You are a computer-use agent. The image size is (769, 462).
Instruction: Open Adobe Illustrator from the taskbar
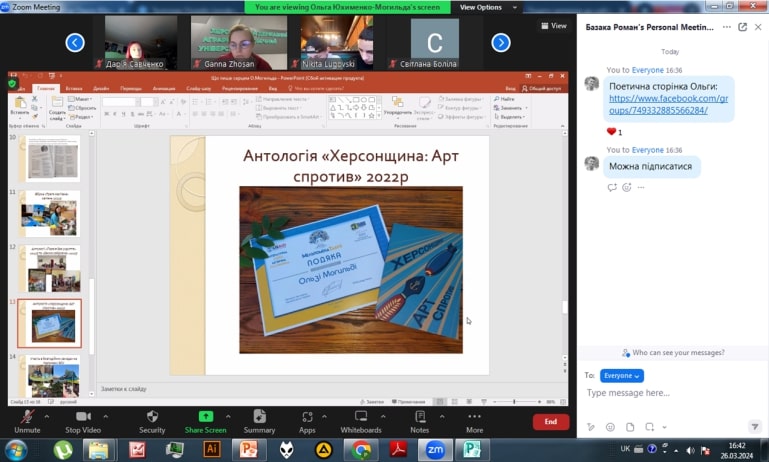[x=211, y=450]
